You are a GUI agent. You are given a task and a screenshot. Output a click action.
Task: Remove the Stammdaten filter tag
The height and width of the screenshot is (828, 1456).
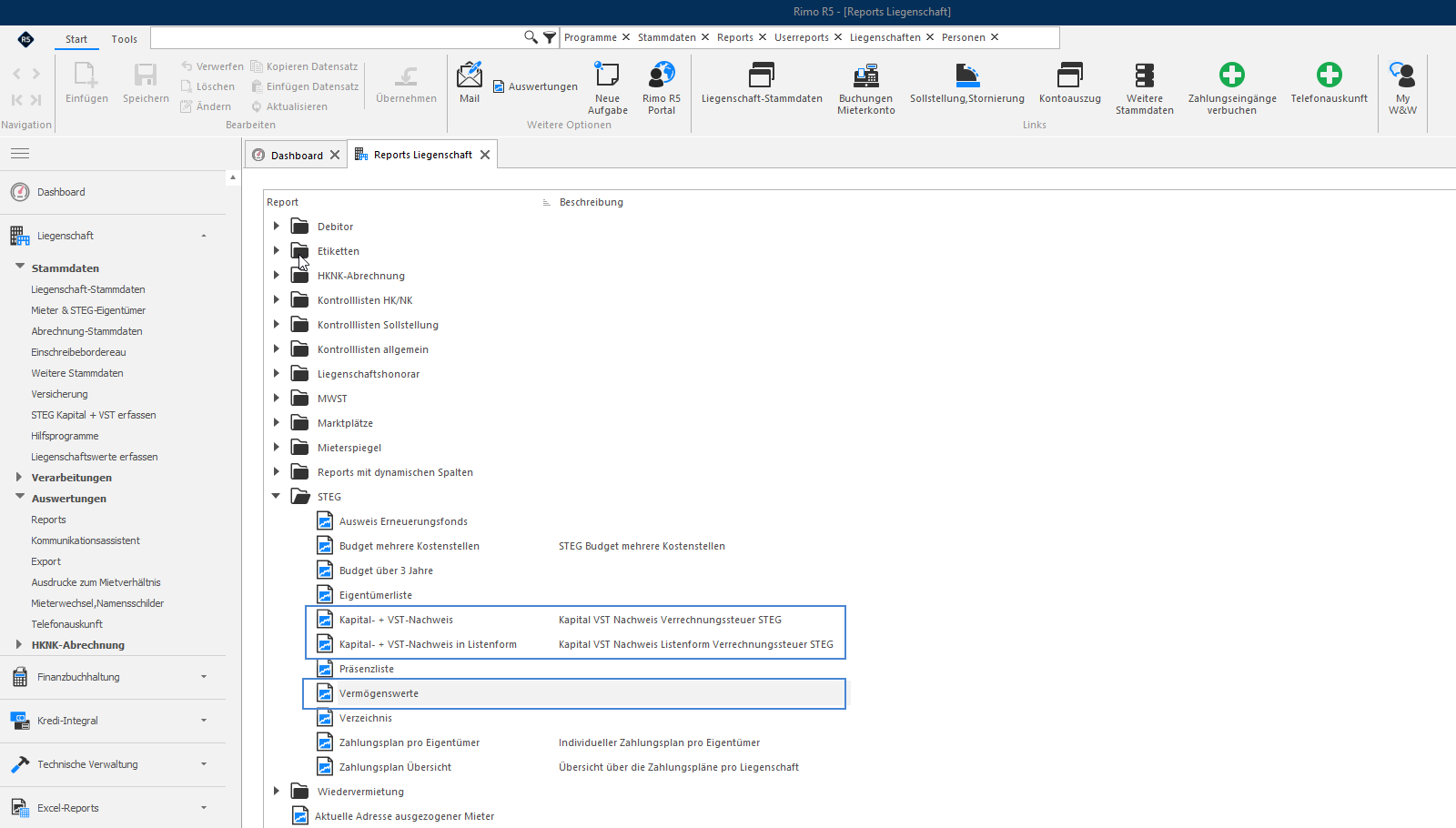click(x=705, y=37)
